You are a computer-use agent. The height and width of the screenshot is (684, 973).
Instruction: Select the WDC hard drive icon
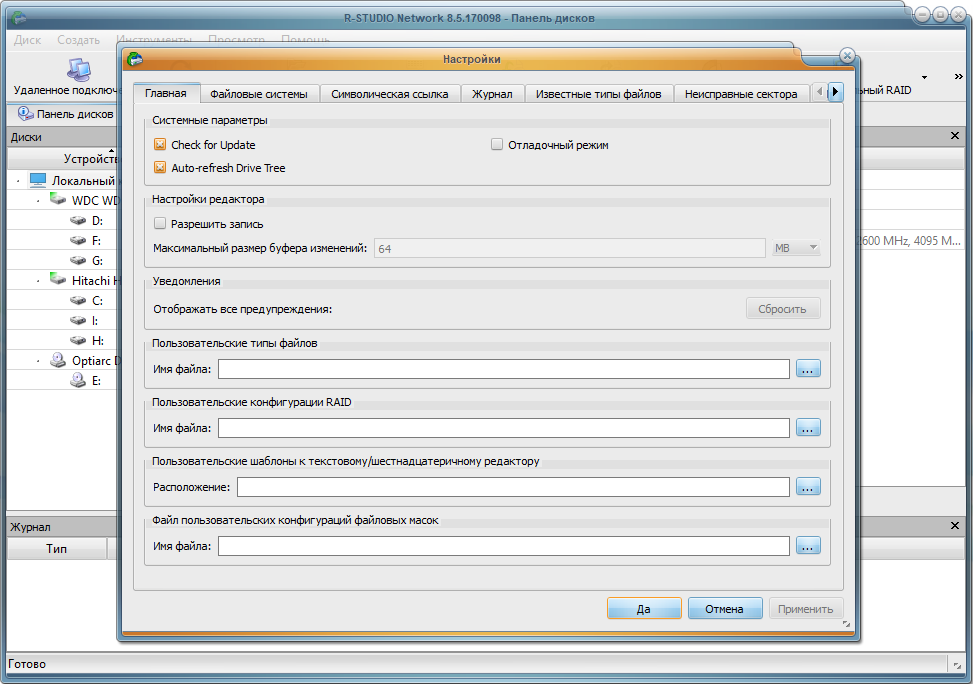(x=58, y=200)
